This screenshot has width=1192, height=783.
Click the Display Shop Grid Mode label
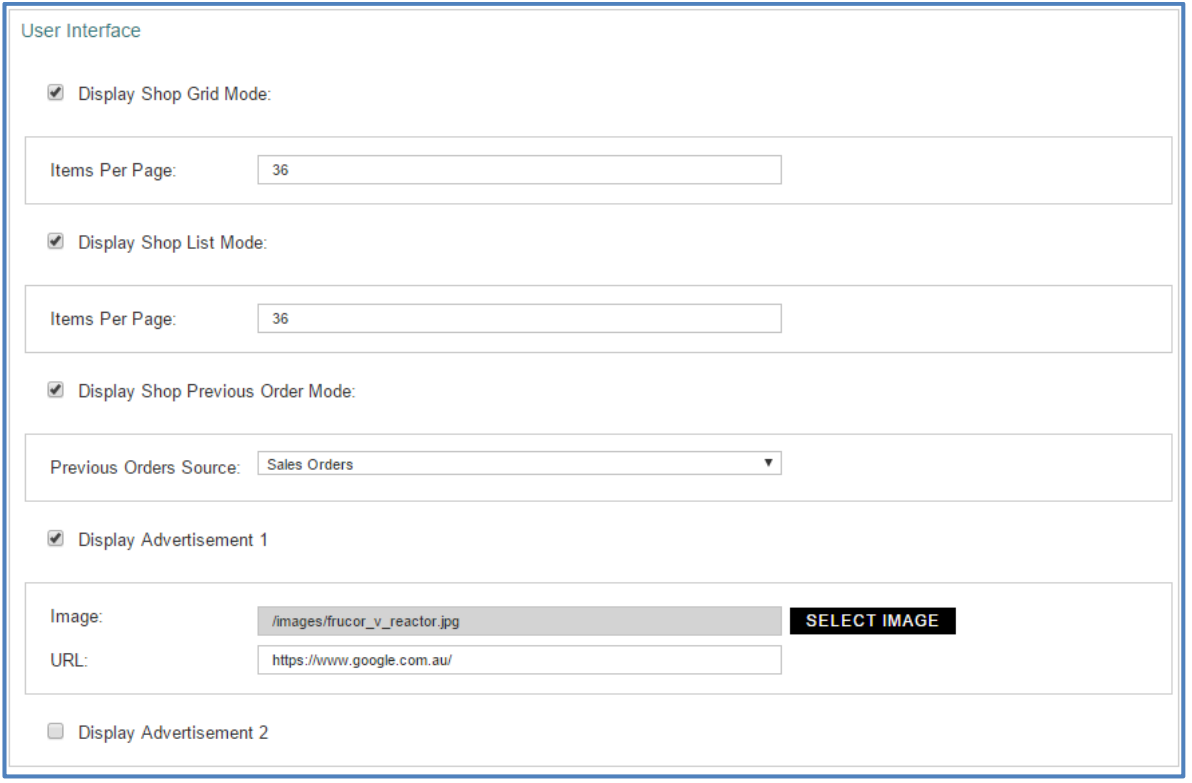tap(175, 94)
